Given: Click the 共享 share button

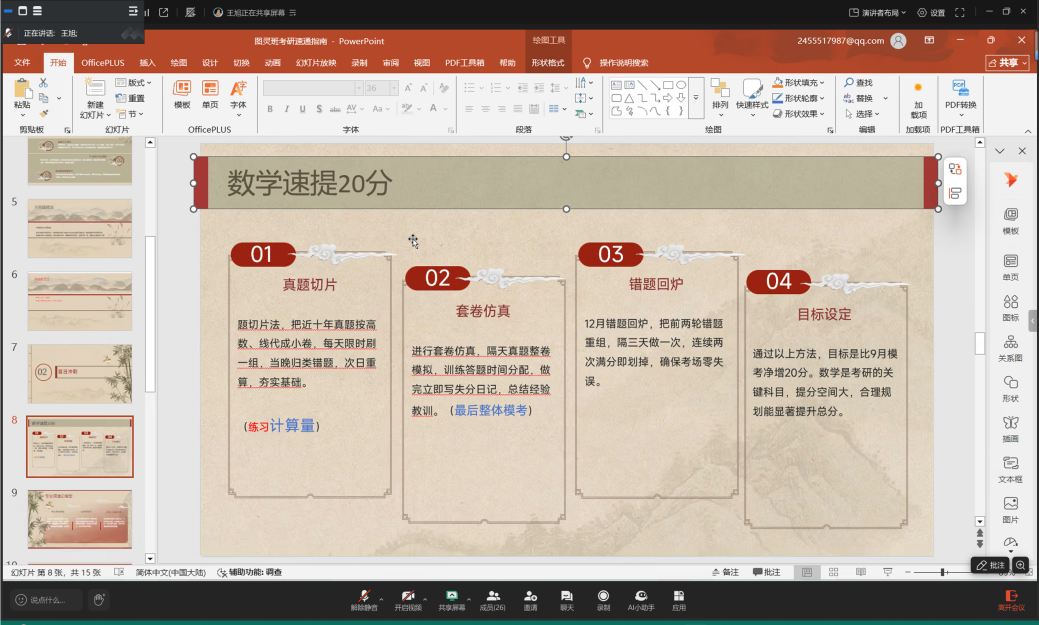Looking at the screenshot, I should 1007,63.
